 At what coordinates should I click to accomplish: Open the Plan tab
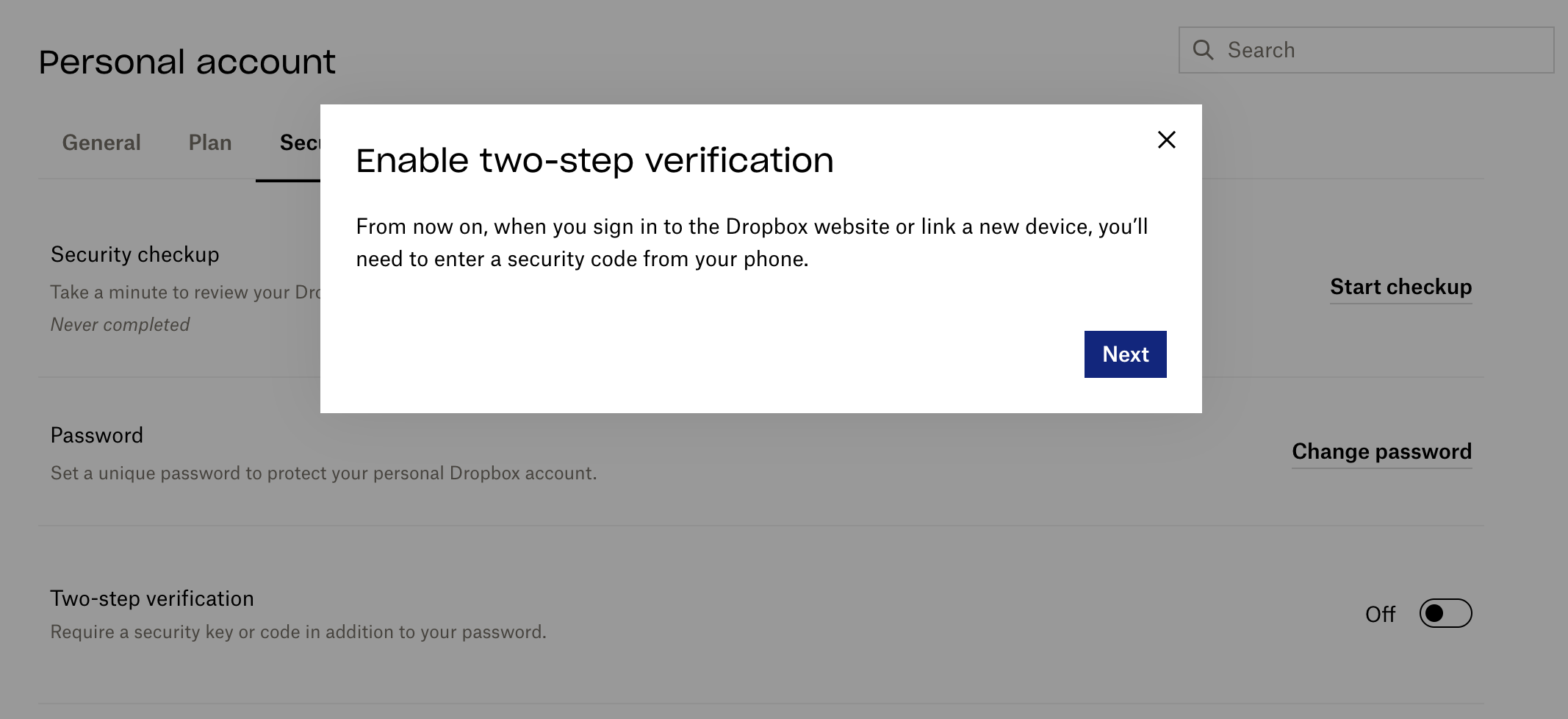[x=210, y=143]
